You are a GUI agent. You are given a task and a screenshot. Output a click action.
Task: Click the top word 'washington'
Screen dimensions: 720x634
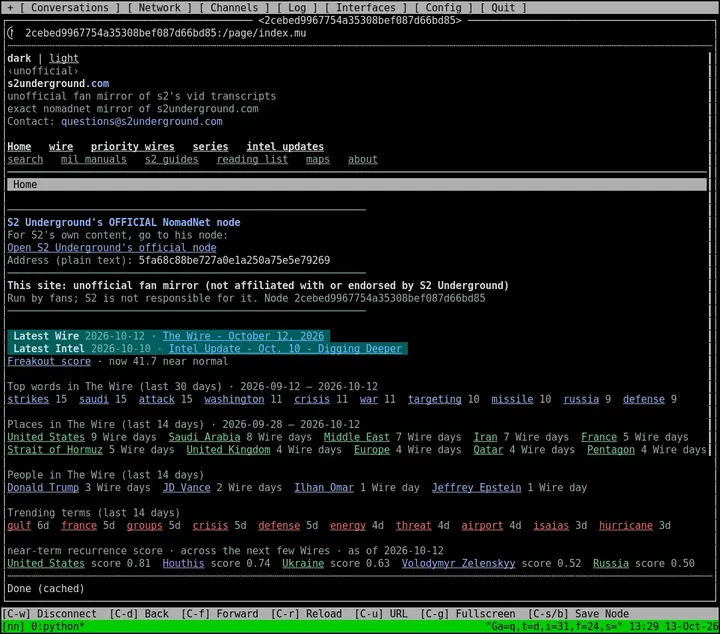point(234,399)
